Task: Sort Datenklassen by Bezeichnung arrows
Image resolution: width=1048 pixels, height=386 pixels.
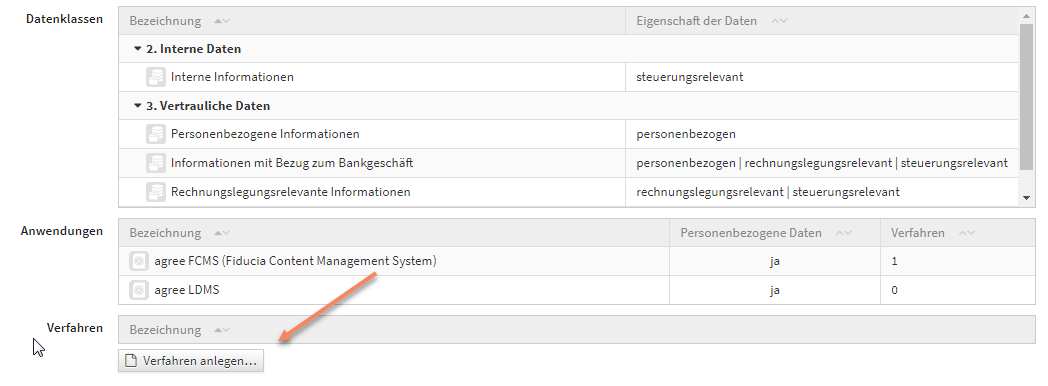Action: click(x=222, y=21)
